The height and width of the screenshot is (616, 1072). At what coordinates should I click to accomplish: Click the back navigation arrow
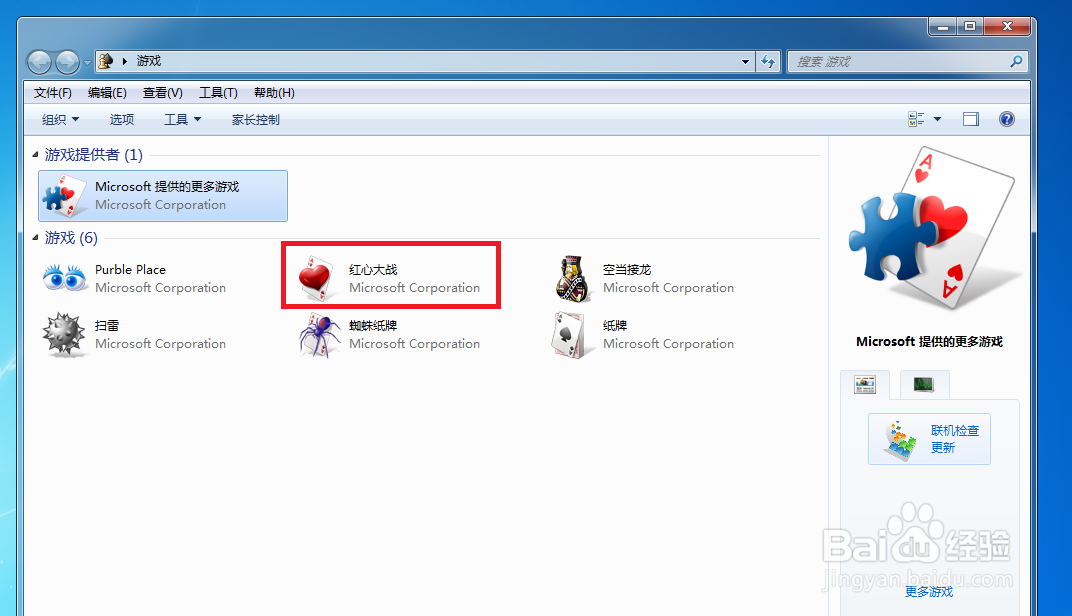point(40,62)
